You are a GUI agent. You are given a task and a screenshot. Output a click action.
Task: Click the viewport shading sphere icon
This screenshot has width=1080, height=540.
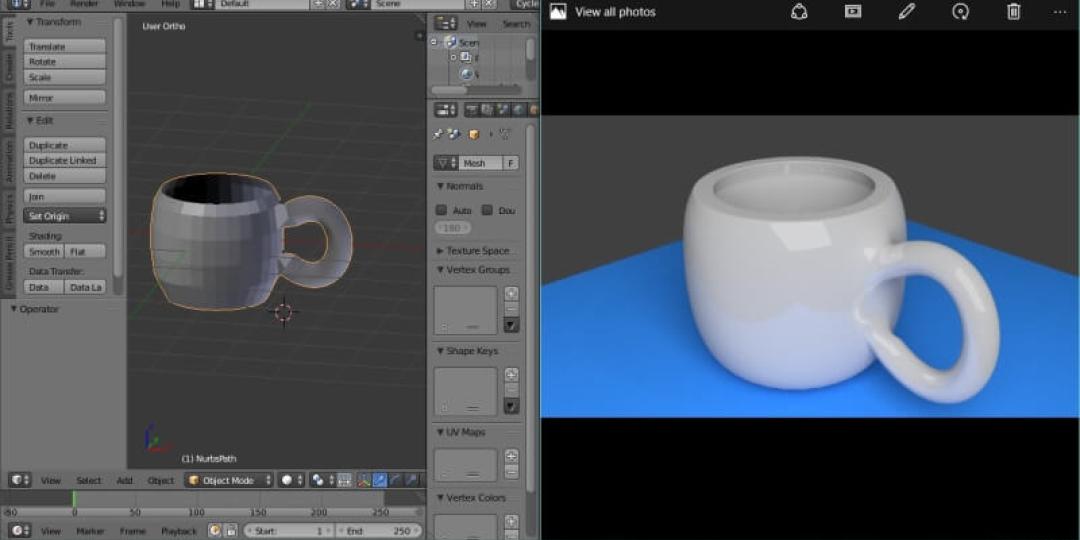[287, 480]
